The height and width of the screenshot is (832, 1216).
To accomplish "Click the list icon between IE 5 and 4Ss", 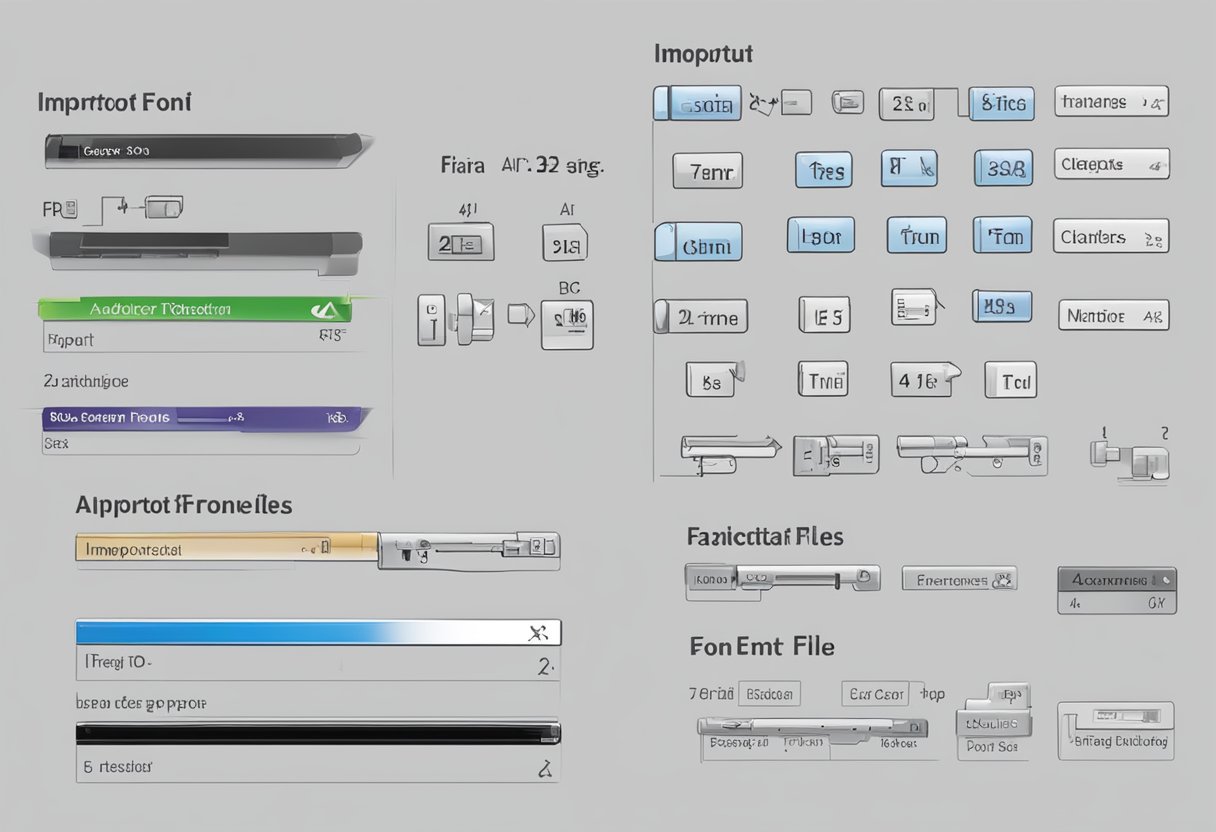I will 915,307.
